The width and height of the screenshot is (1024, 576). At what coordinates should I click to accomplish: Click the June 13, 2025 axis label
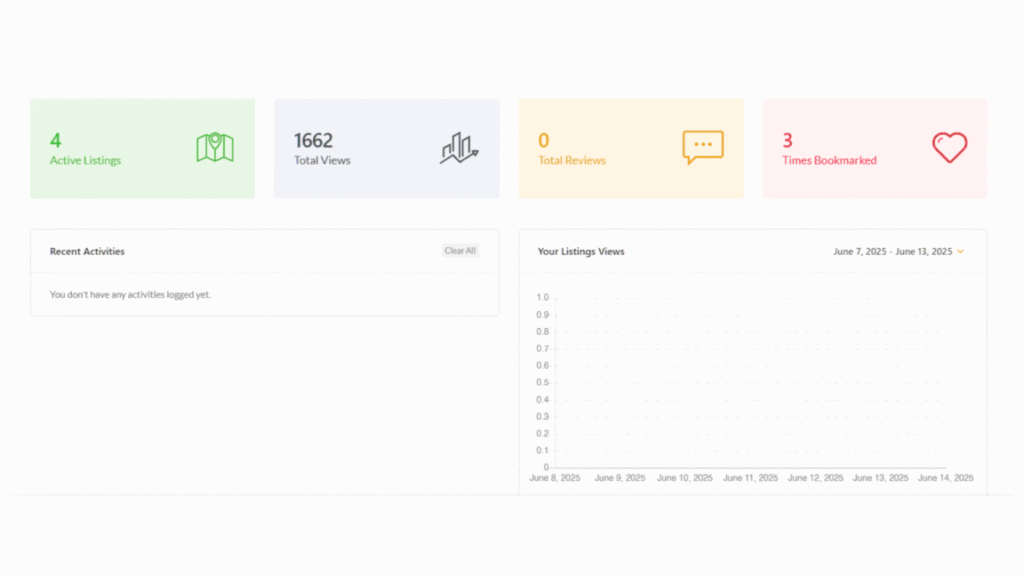[882, 478]
